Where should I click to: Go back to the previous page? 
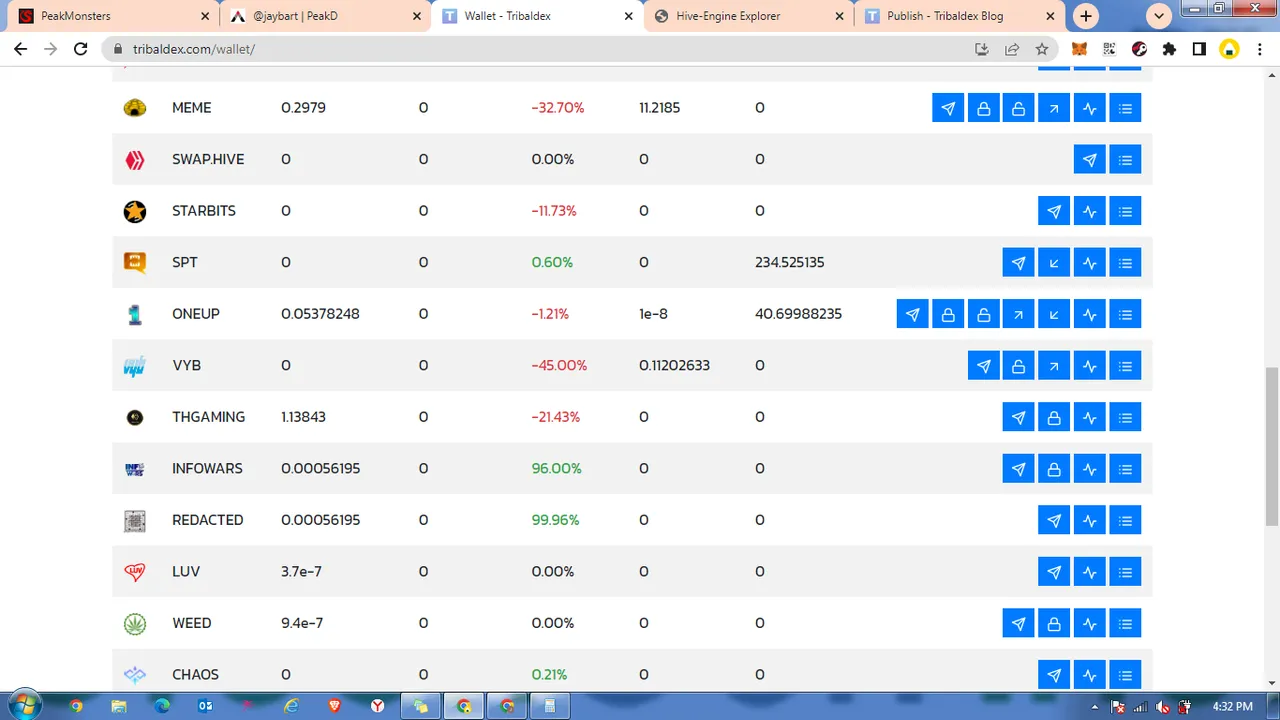pos(21,49)
